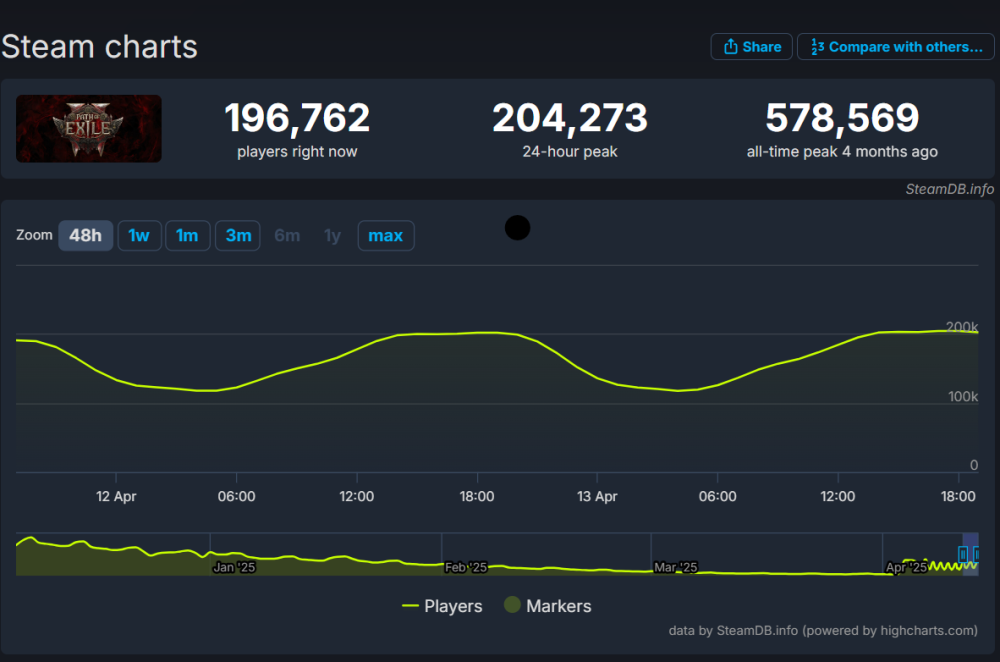
Task: Click the Mar '25 label in navigator
Action: tap(675, 567)
